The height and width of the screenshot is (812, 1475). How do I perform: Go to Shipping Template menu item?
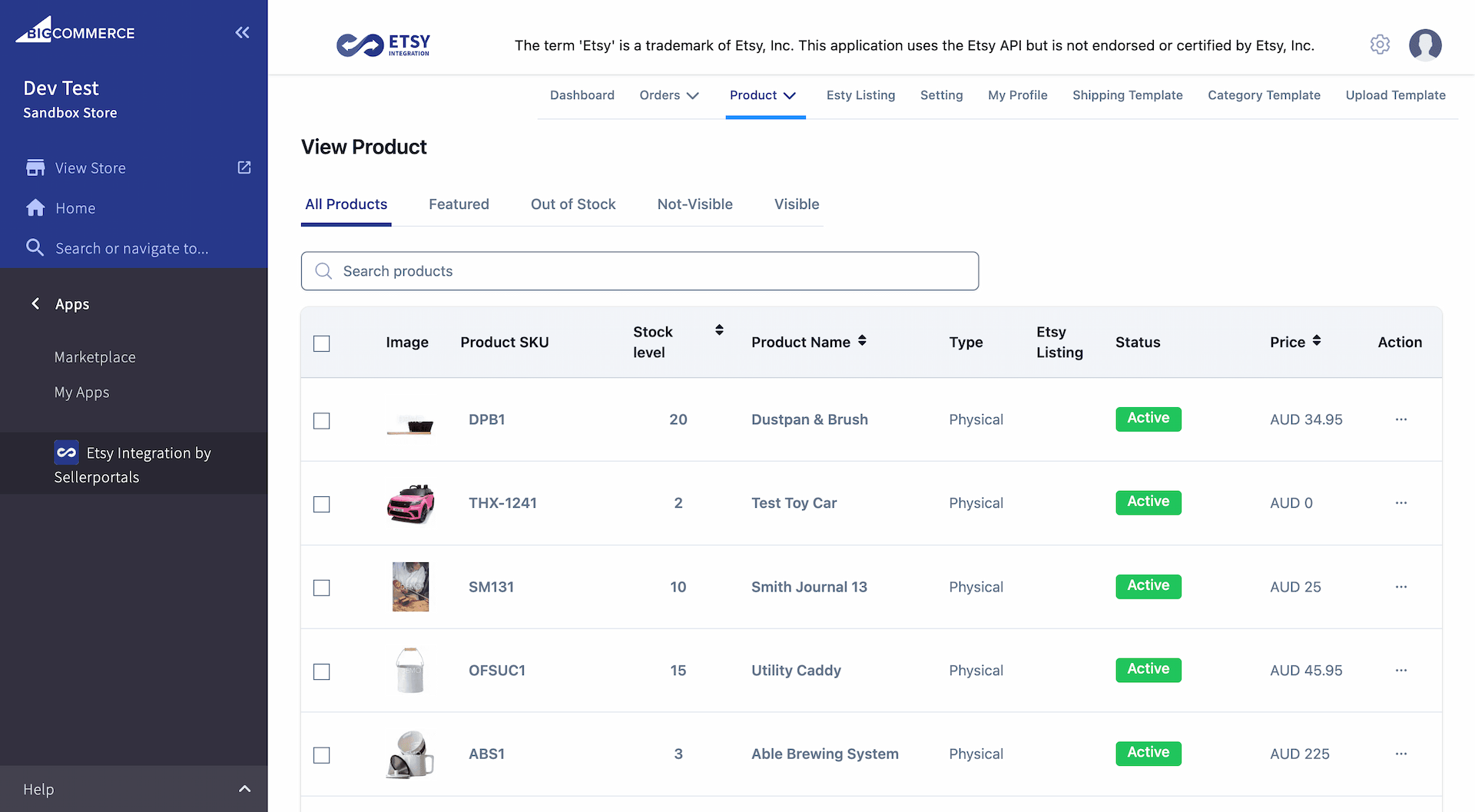point(1127,95)
